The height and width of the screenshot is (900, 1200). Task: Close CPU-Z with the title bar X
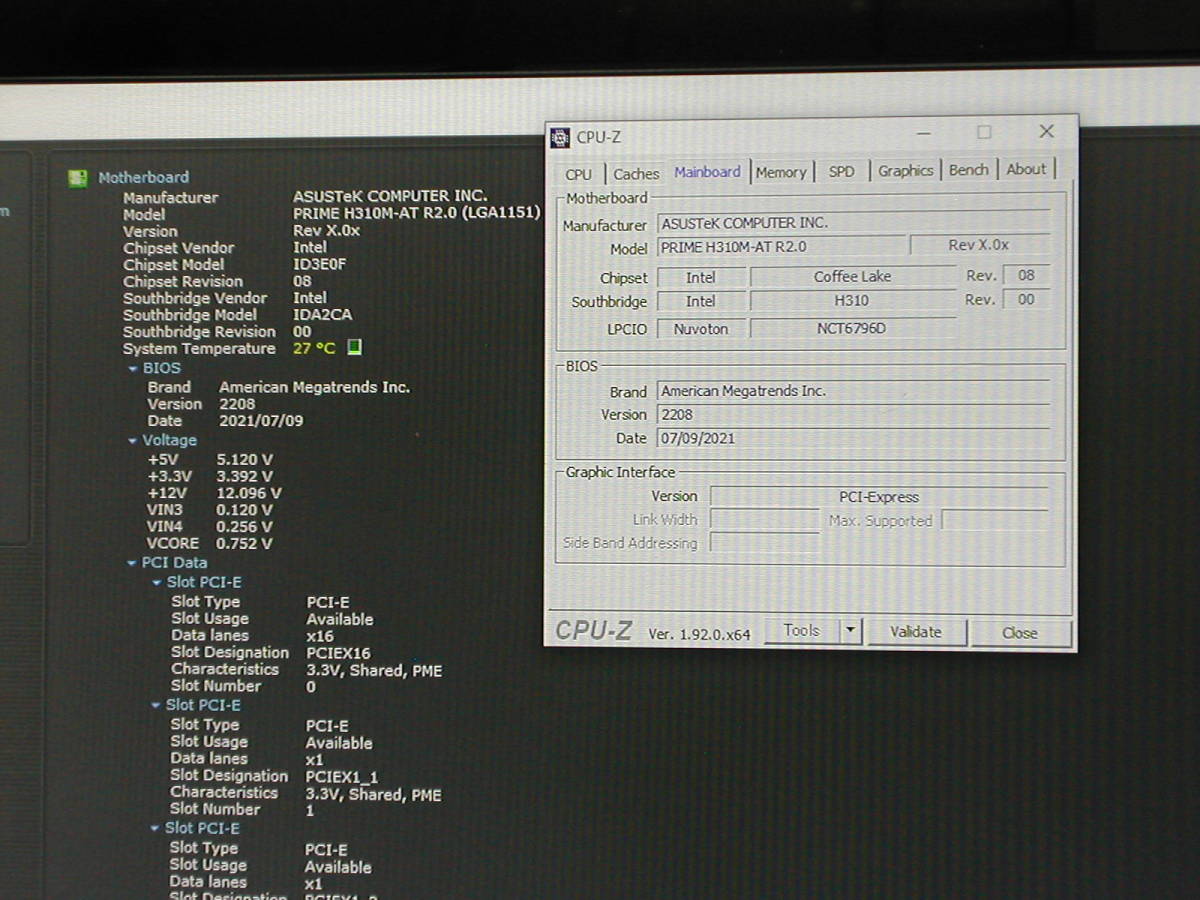[x=1046, y=132]
